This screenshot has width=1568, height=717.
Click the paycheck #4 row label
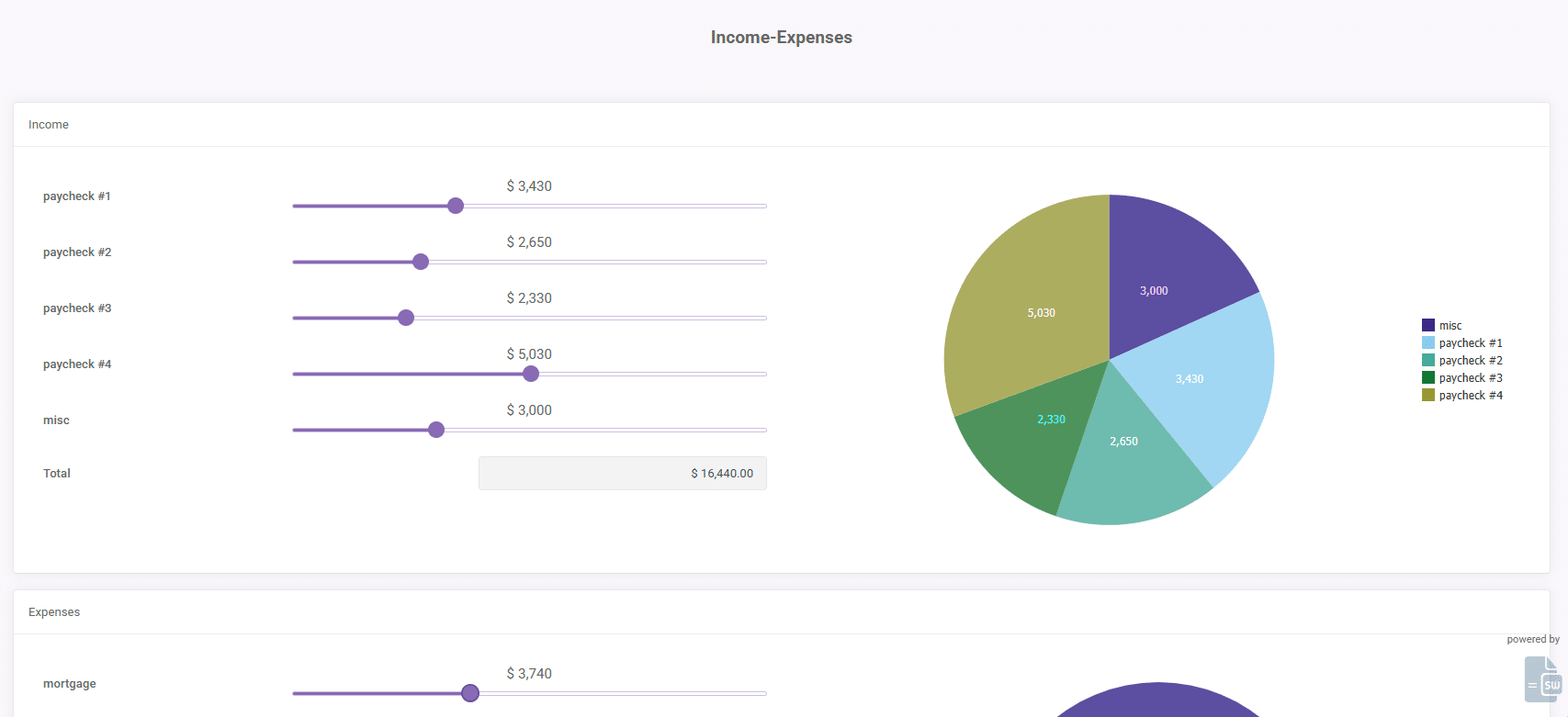[77, 364]
